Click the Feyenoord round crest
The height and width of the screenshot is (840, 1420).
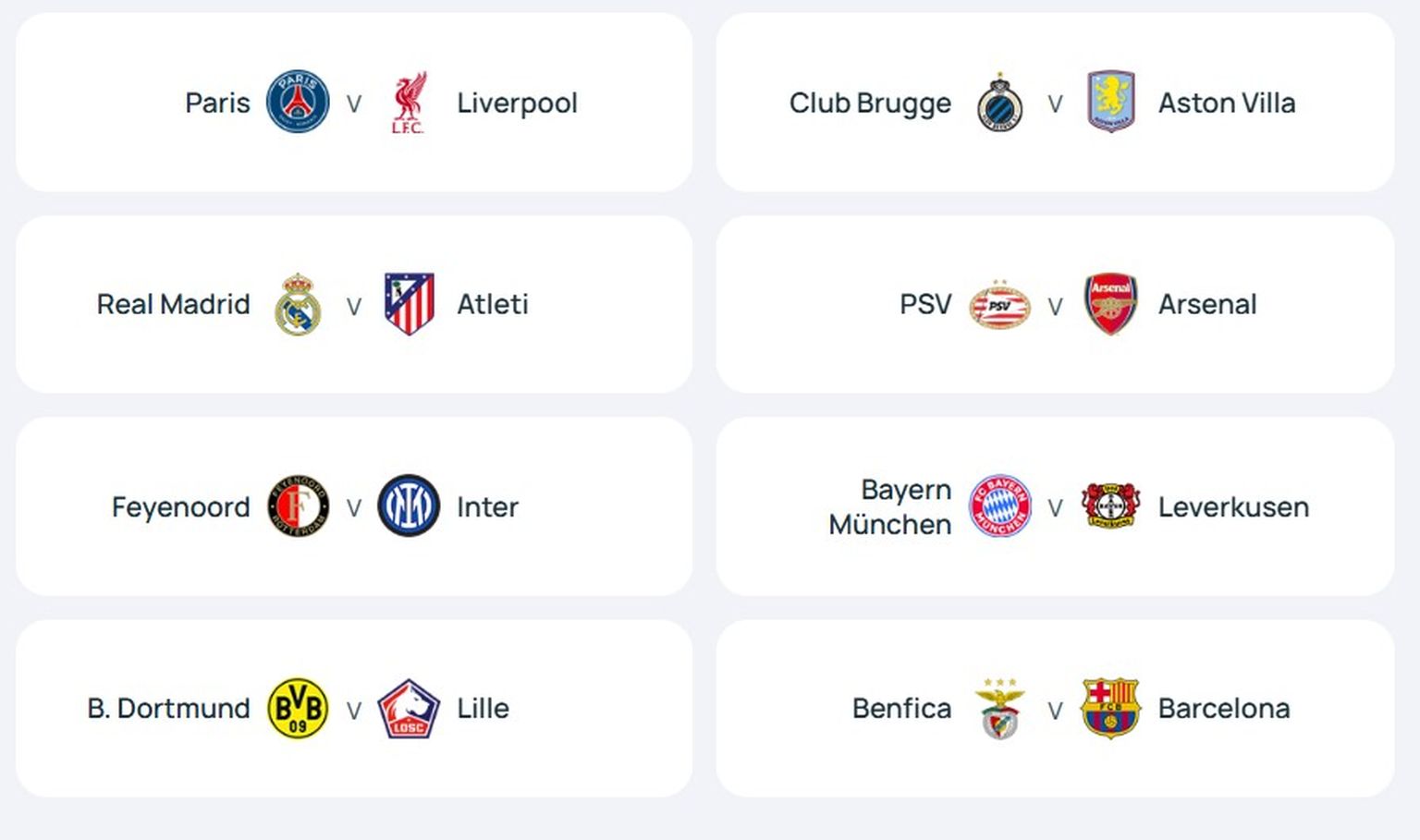[x=298, y=506]
